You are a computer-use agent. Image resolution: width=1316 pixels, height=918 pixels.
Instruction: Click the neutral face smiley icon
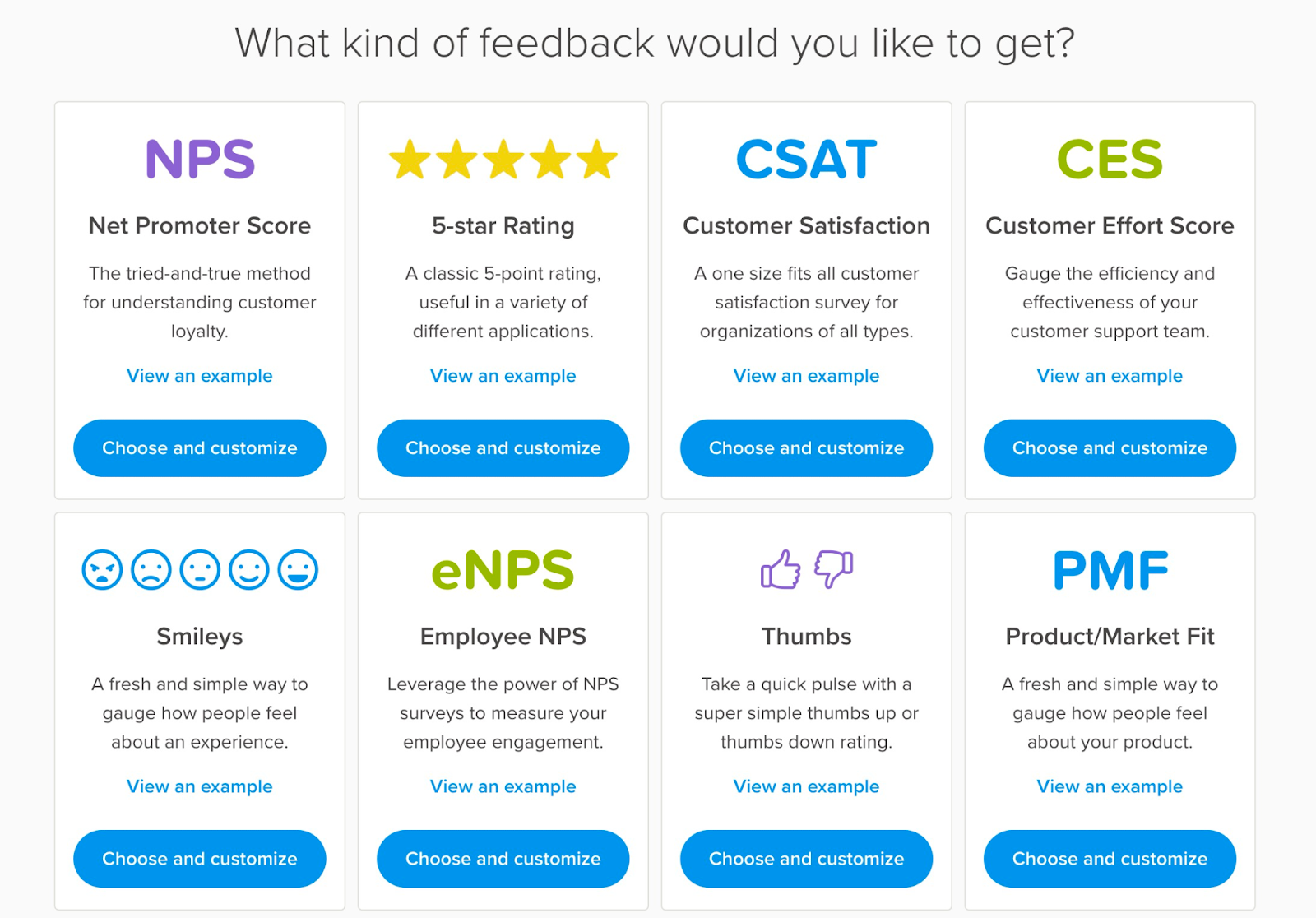coord(200,569)
